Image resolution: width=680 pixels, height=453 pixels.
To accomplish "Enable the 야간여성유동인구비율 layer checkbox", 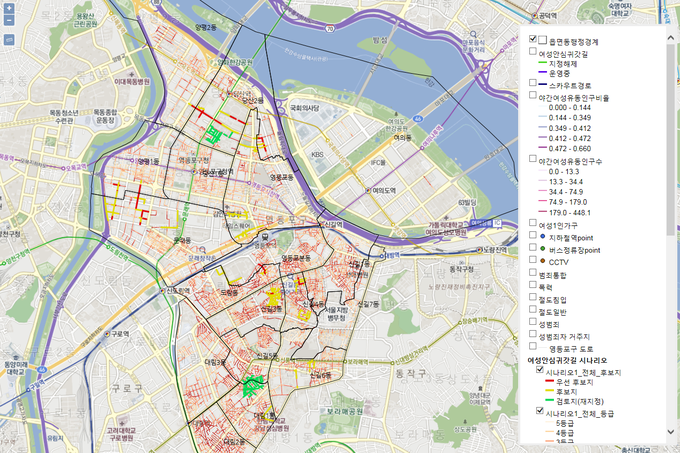I will click(x=533, y=95).
